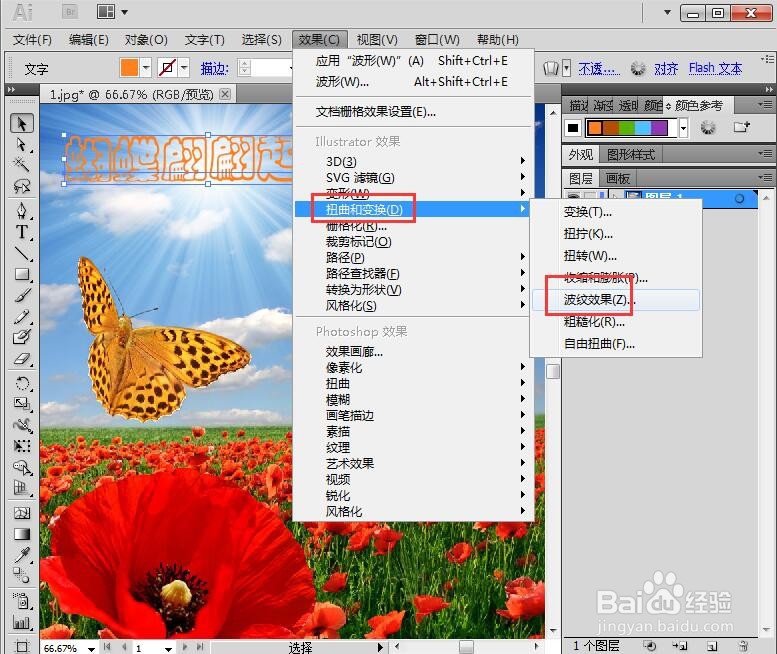Screen dimensions: 777x654
Task: Click the create new layer icon
Action: click(712, 646)
